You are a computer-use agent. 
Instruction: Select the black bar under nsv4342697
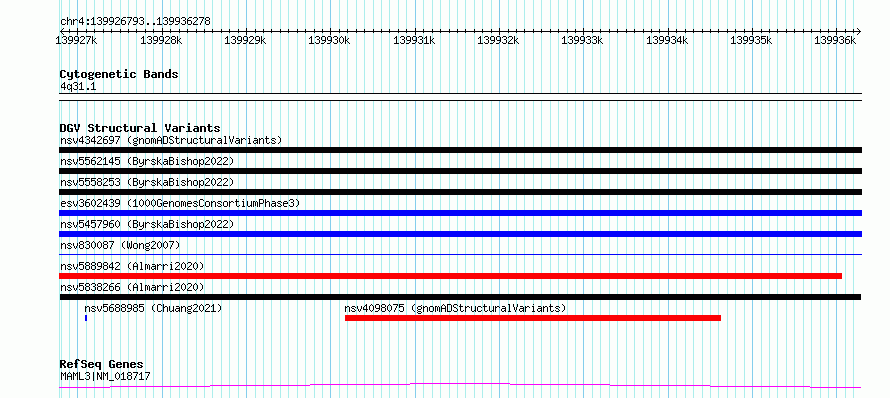pyautogui.click(x=460, y=150)
